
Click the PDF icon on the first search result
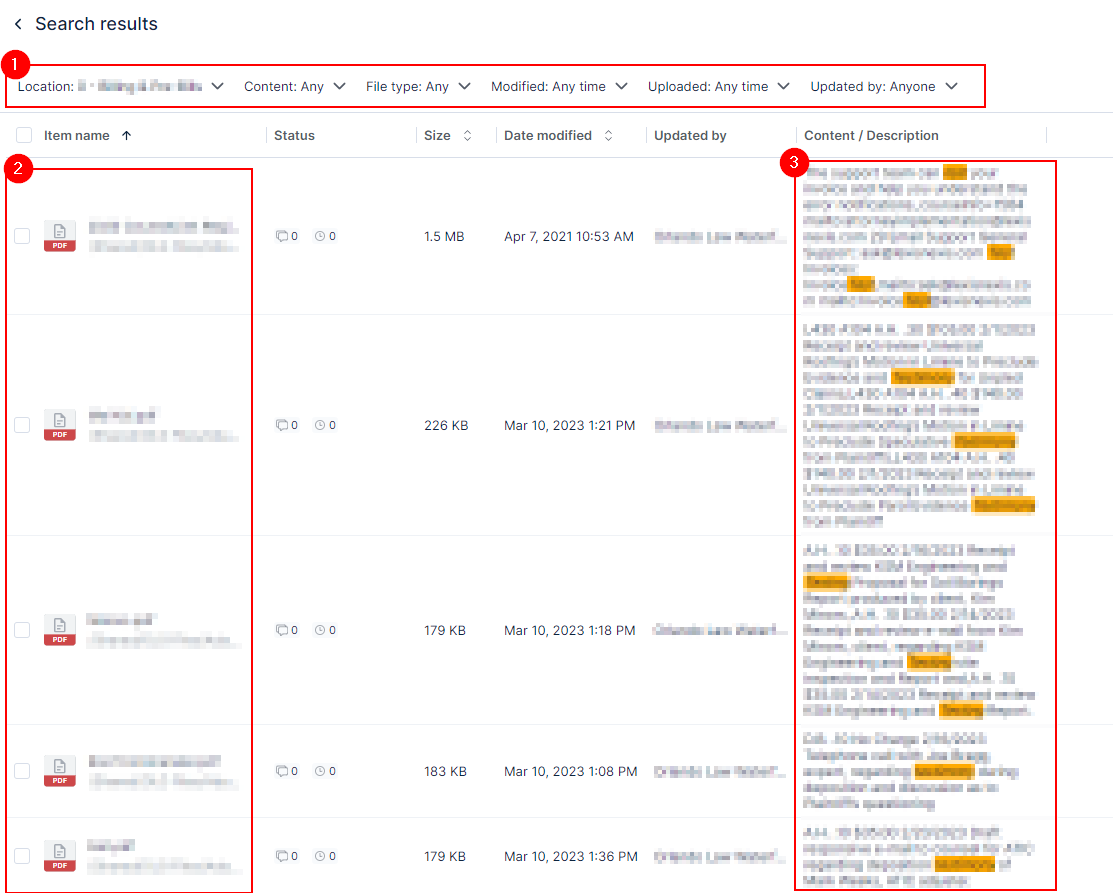(x=59, y=236)
